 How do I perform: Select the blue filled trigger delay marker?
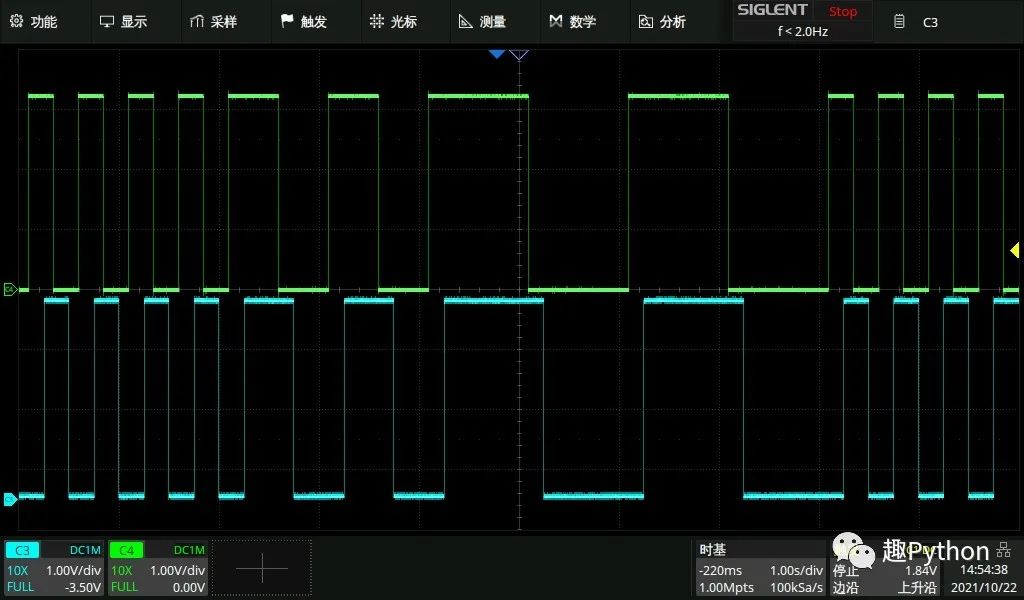coord(497,54)
